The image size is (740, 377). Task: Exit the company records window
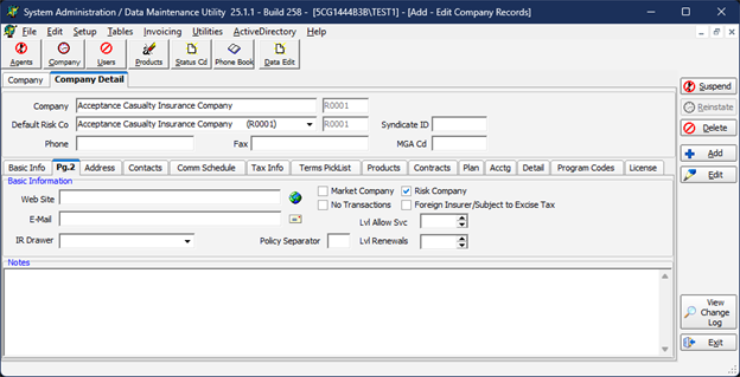point(708,343)
